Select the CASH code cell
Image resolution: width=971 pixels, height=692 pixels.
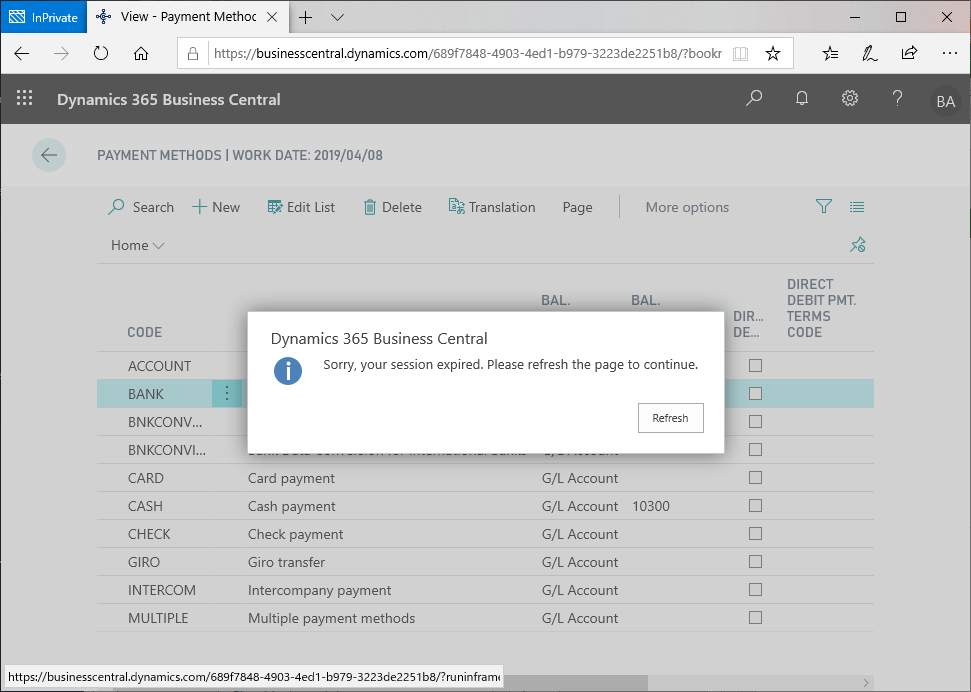coord(146,506)
